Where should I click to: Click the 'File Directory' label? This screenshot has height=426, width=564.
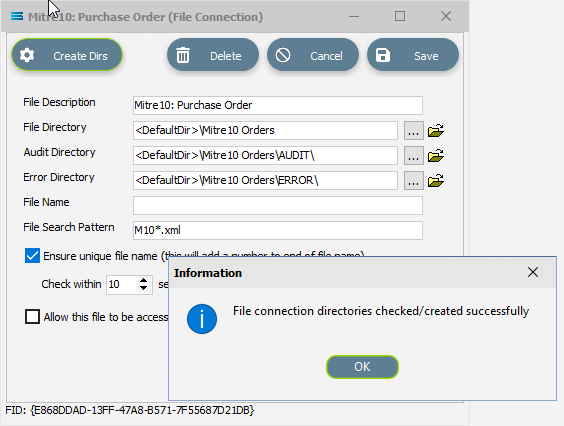coord(55,127)
